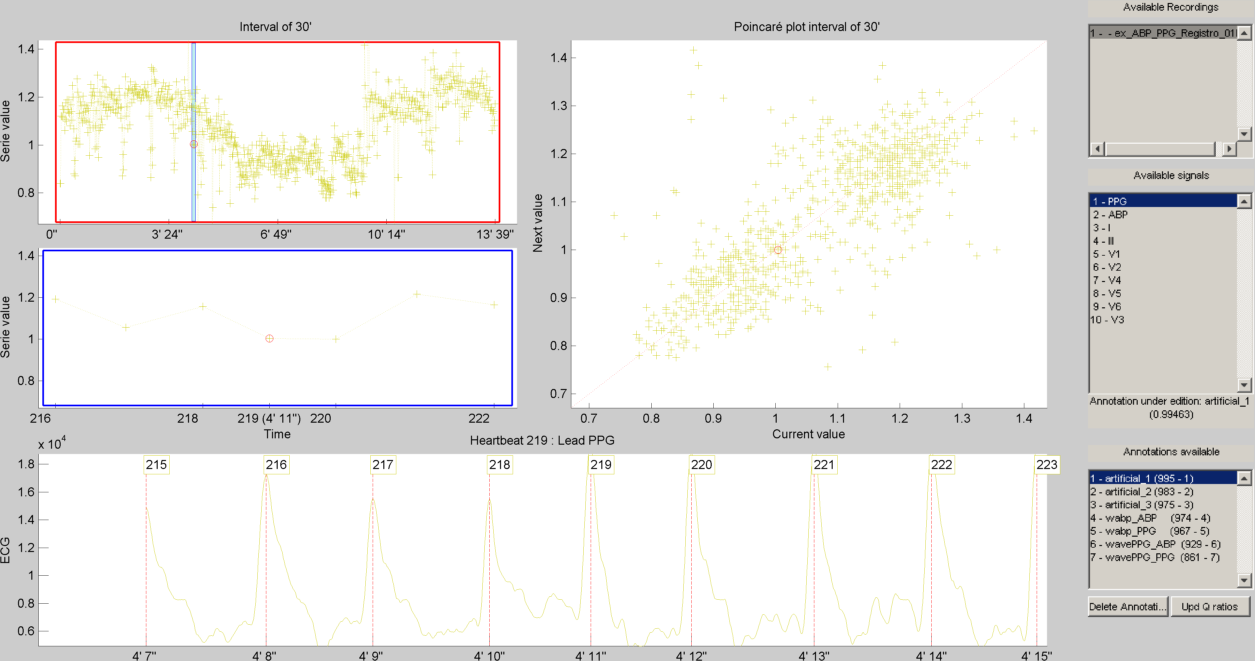Click the red-circled point in the Poincaré plot
This screenshot has height=661, width=1255.
click(x=777, y=249)
